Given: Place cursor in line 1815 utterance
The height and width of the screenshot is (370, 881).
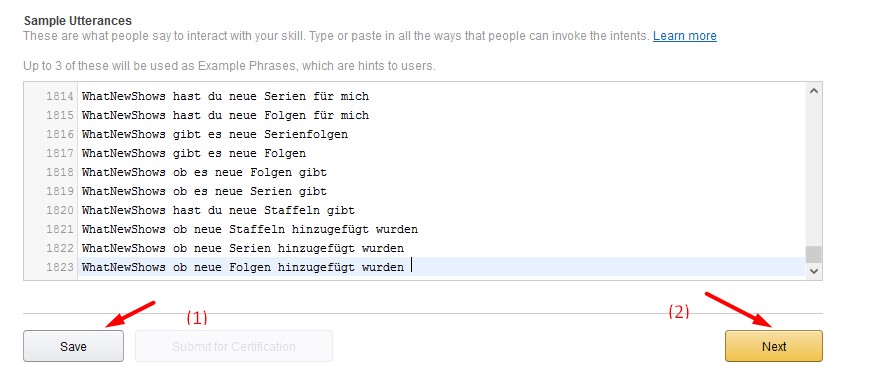Looking at the screenshot, I should coord(225,116).
